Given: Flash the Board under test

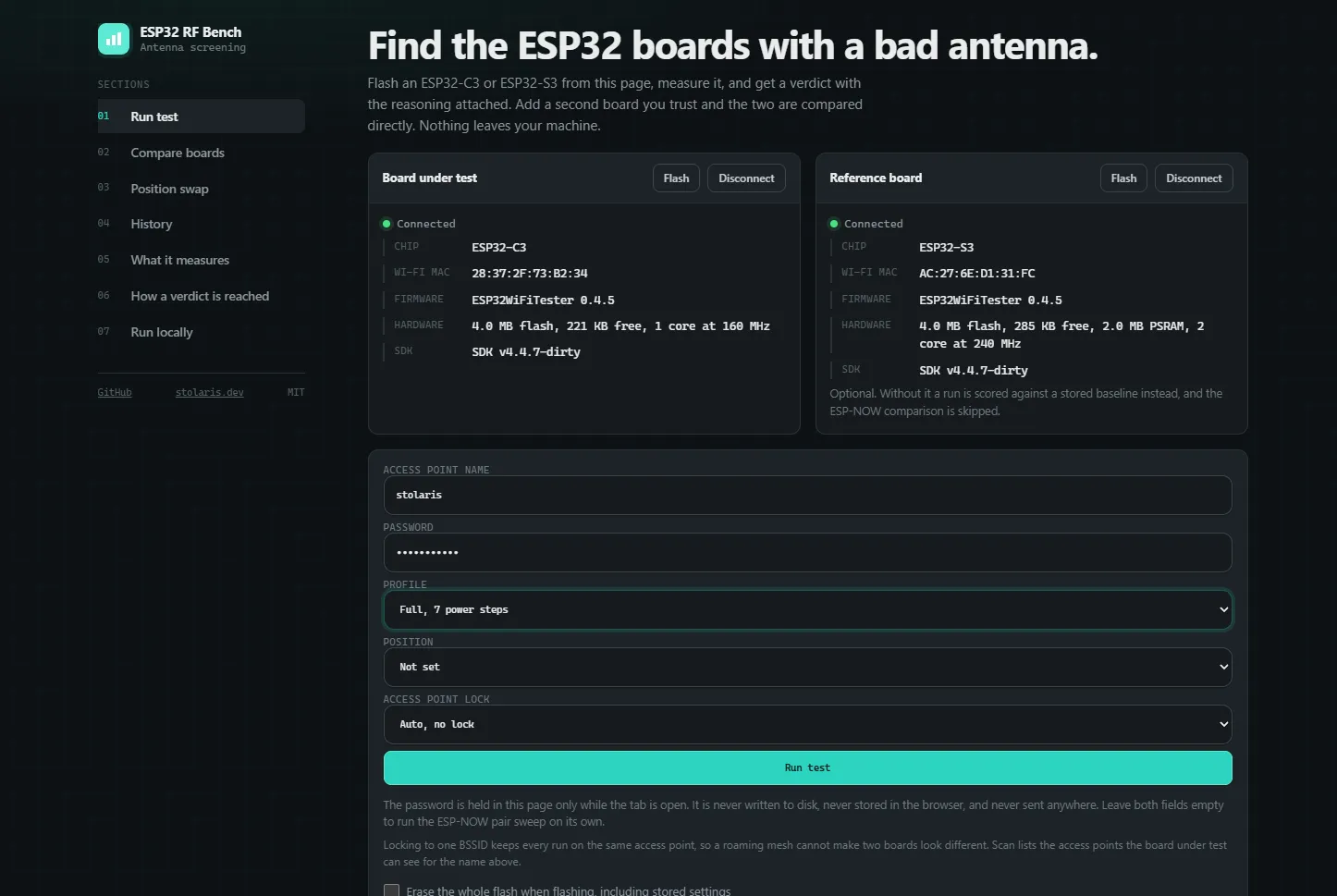Looking at the screenshot, I should pyautogui.click(x=676, y=178).
